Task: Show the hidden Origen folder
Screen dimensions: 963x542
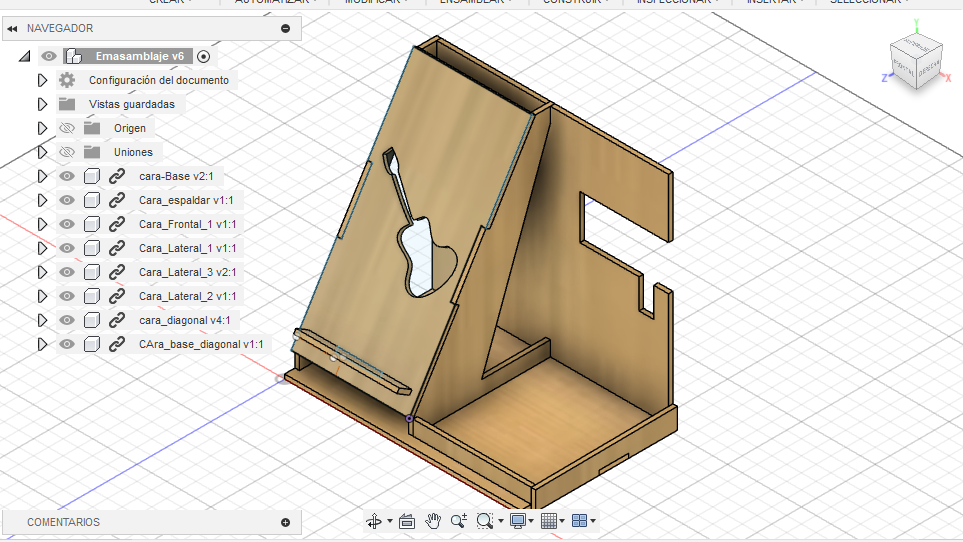Action: tap(67, 128)
